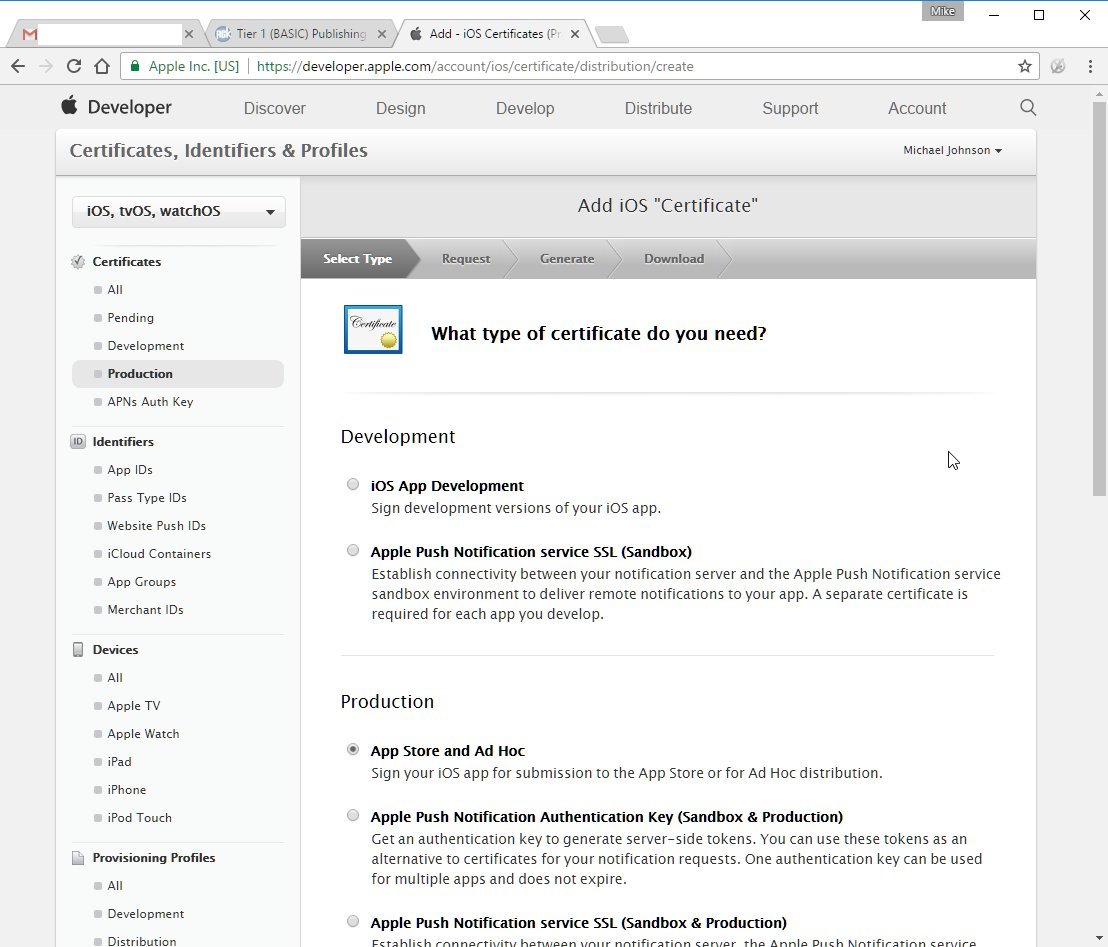This screenshot has width=1108, height=947.
Task: Click the Devices section device icon
Action: [x=78, y=649]
